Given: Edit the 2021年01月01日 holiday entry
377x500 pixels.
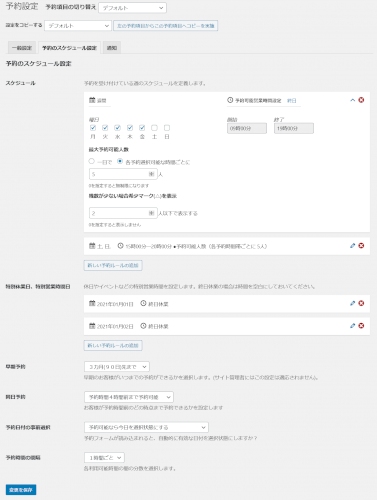Looking at the screenshot, I should point(352,303).
